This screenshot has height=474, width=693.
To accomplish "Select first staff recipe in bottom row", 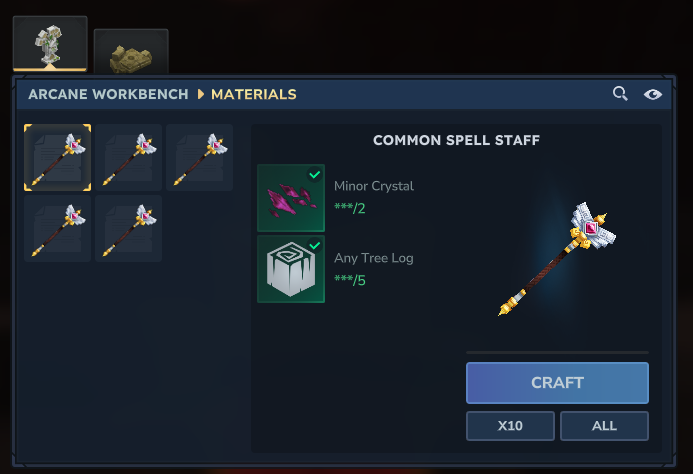I will (57, 229).
